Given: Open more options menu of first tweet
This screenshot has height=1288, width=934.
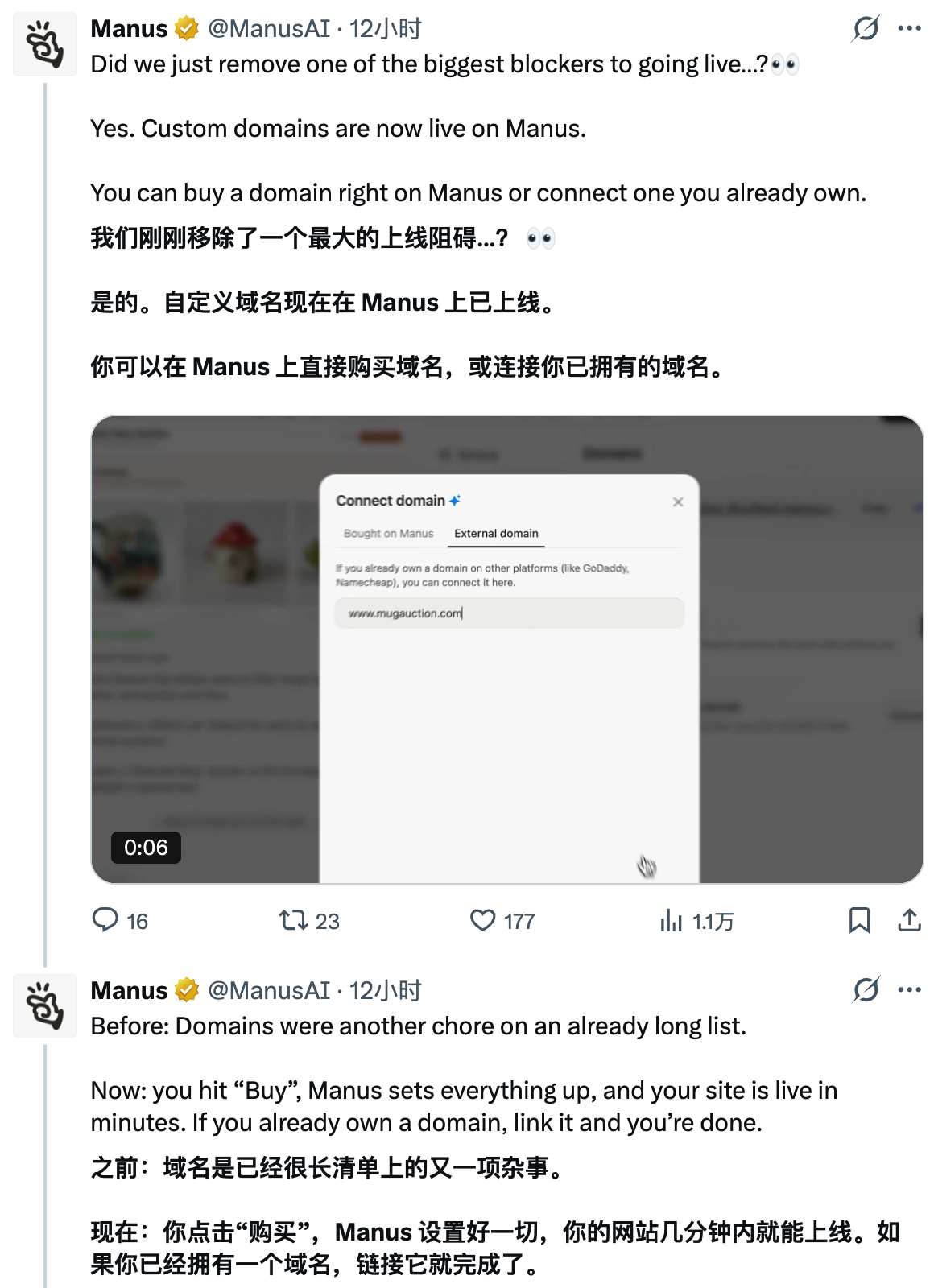Looking at the screenshot, I should (x=909, y=28).
